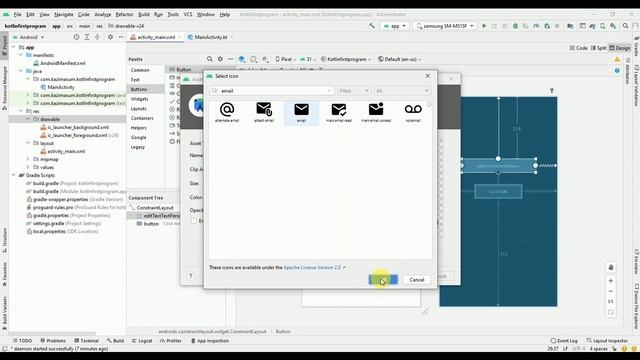The height and width of the screenshot is (360, 640).
Task: Click the Debug app bug icon
Action: (516, 26)
